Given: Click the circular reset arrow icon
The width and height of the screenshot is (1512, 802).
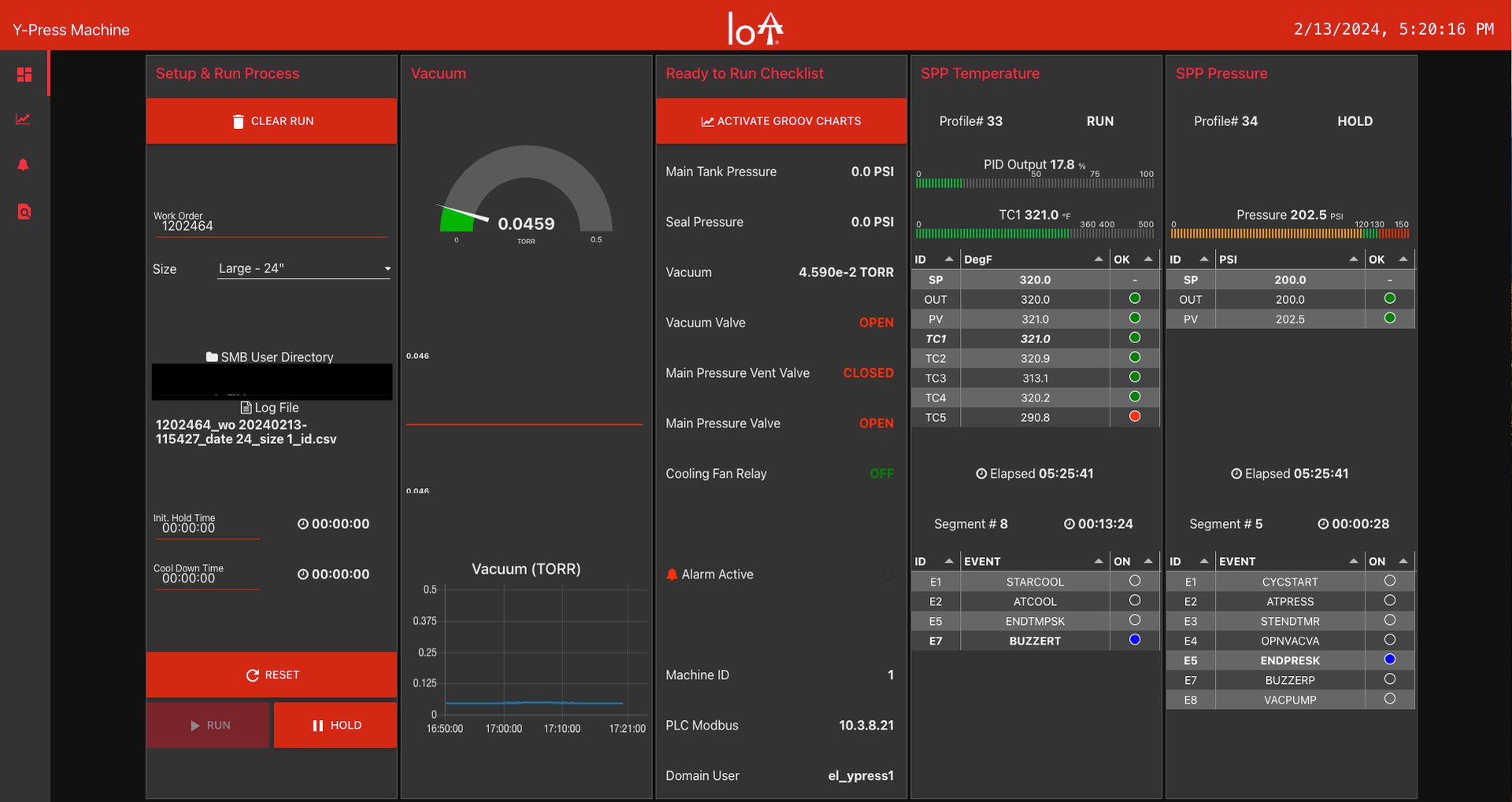Looking at the screenshot, I should click(x=252, y=674).
